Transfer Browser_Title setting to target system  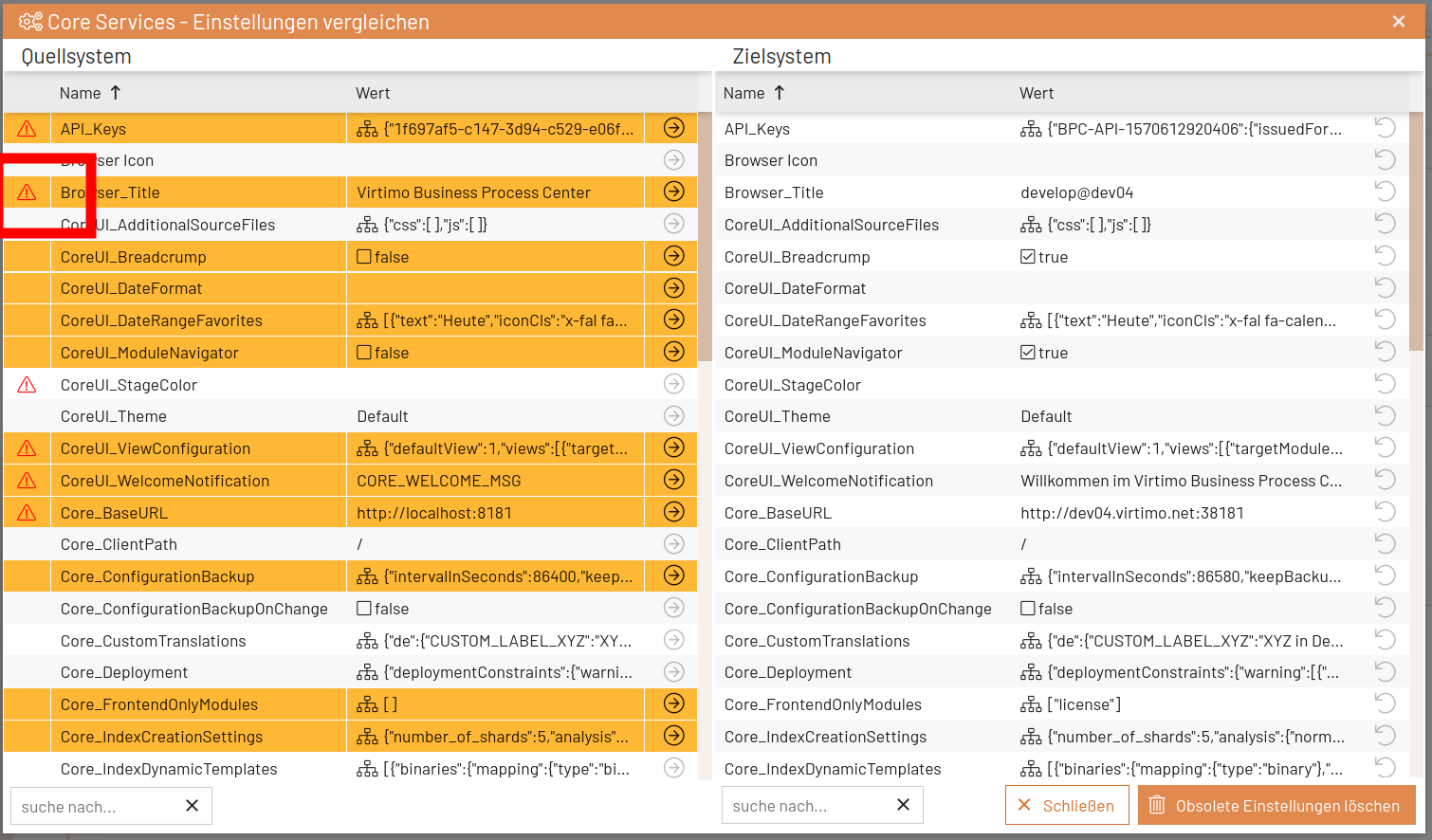click(x=673, y=192)
